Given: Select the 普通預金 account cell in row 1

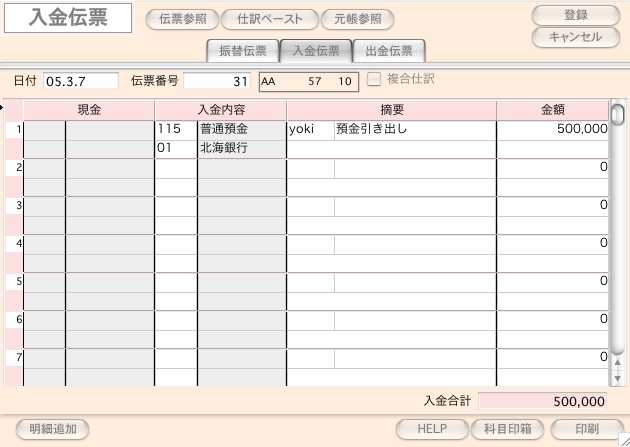Looking at the screenshot, I should [x=241, y=129].
